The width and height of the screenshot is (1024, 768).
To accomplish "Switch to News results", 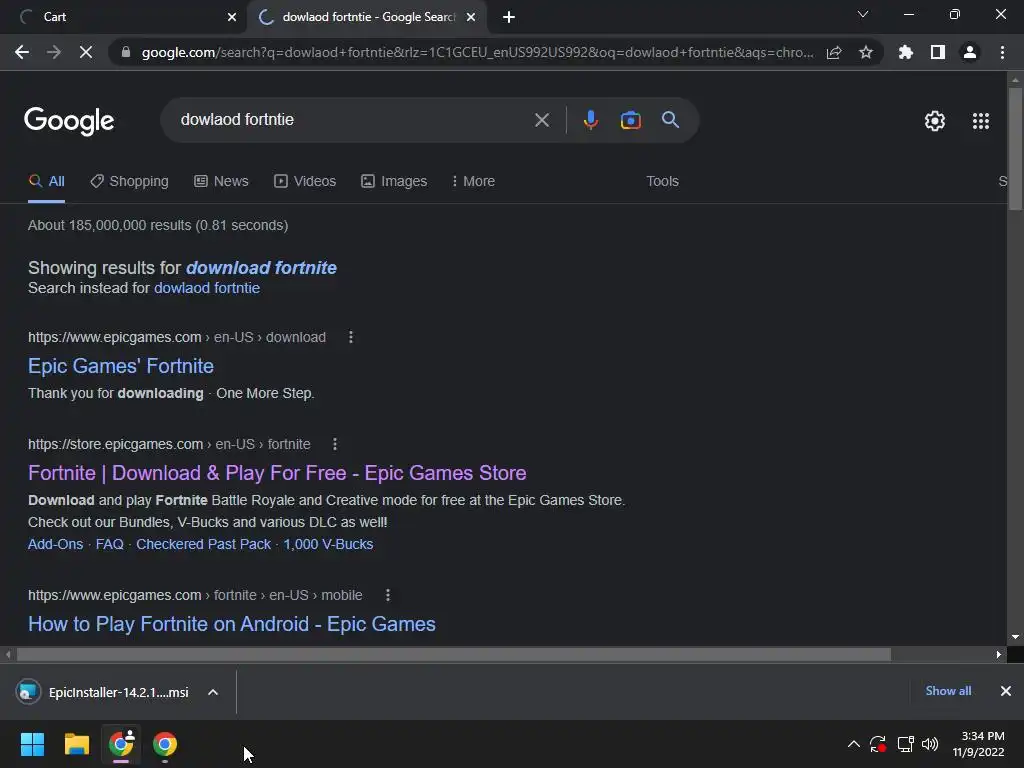I will pos(221,181).
